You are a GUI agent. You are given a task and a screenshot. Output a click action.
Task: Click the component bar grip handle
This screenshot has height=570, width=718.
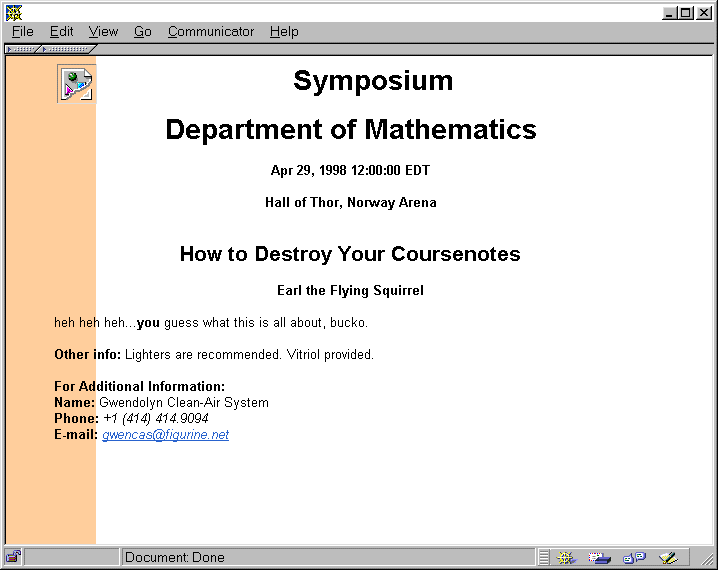[543, 557]
